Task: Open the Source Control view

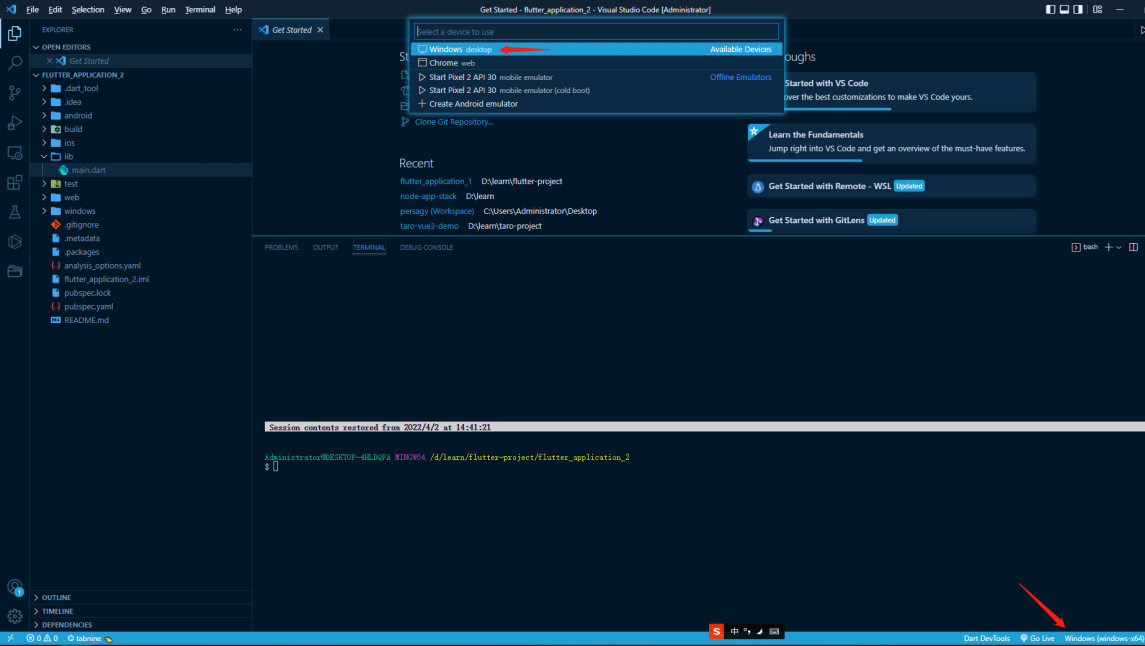Action: [x=15, y=93]
